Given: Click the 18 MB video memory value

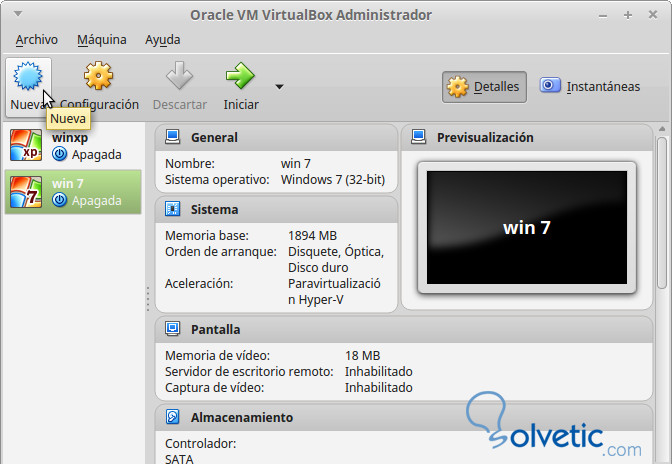Looking at the screenshot, I should point(363,356).
